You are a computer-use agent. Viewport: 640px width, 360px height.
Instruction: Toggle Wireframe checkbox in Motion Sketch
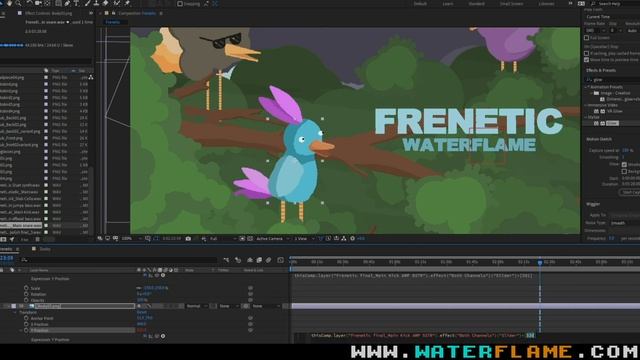coord(624,164)
